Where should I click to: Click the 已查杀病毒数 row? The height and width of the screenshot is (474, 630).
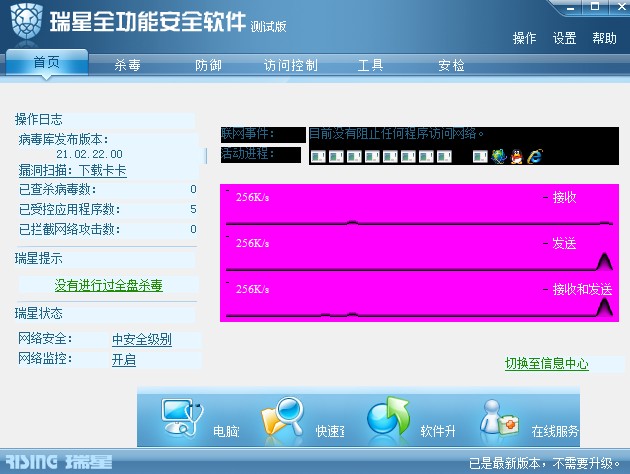coord(107,189)
